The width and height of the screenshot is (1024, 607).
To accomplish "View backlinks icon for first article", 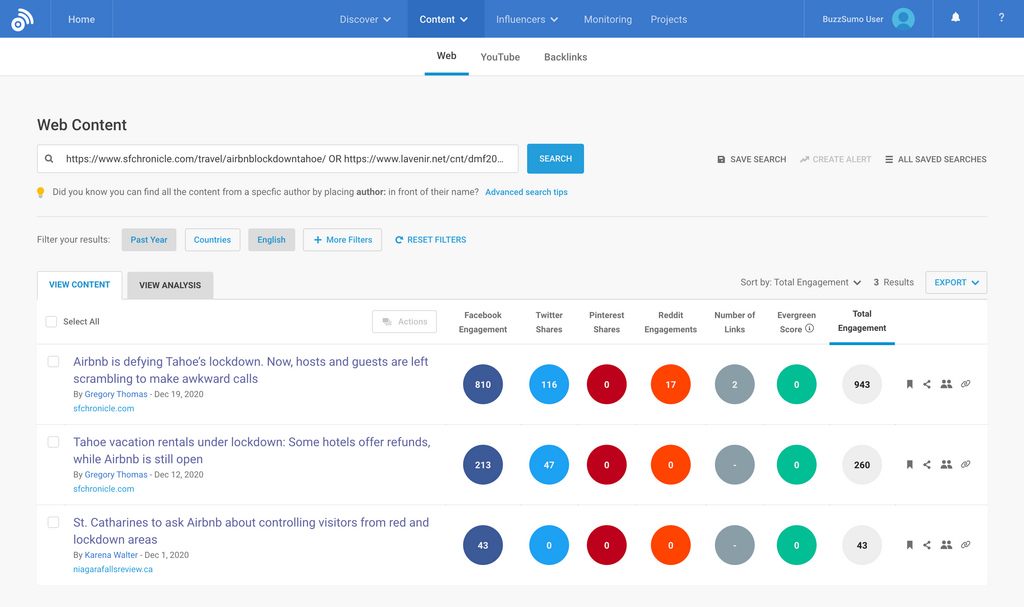I will [x=965, y=384].
